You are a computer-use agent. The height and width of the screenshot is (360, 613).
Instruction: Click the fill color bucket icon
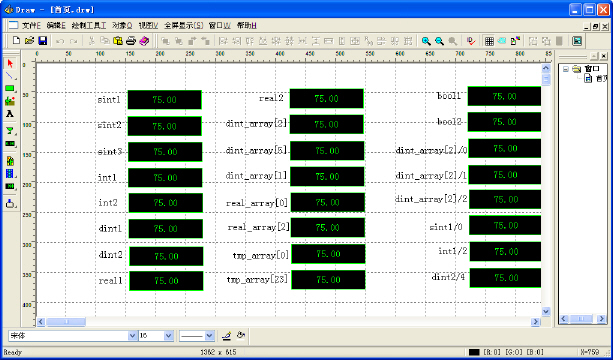[x=241, y=335]
